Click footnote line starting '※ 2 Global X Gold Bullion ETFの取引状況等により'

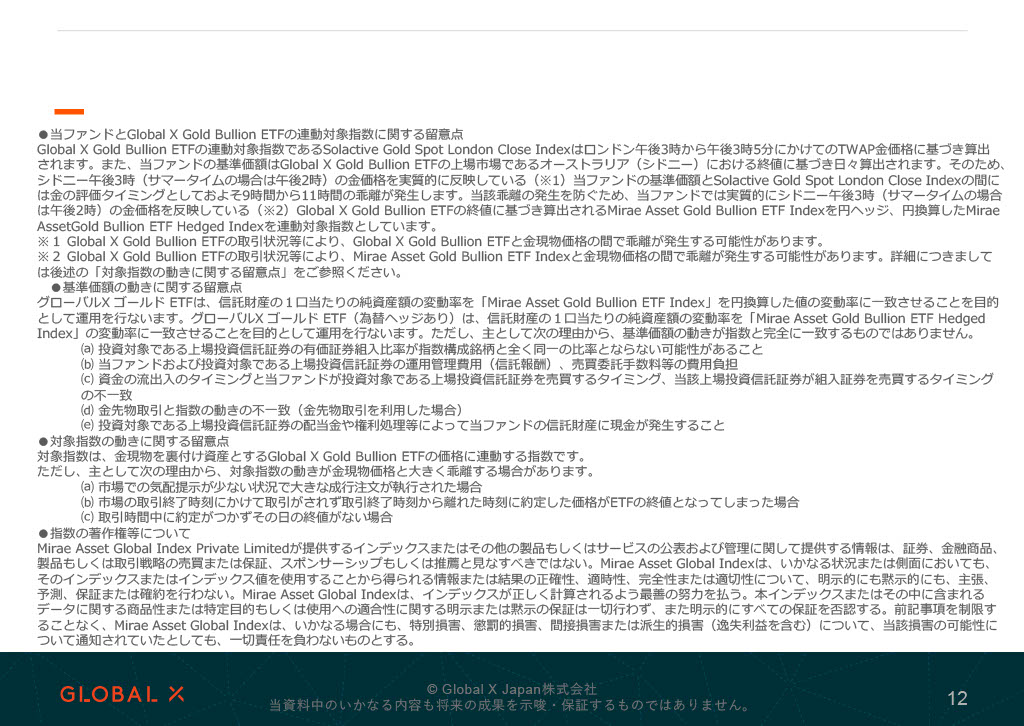pos(515,257)
